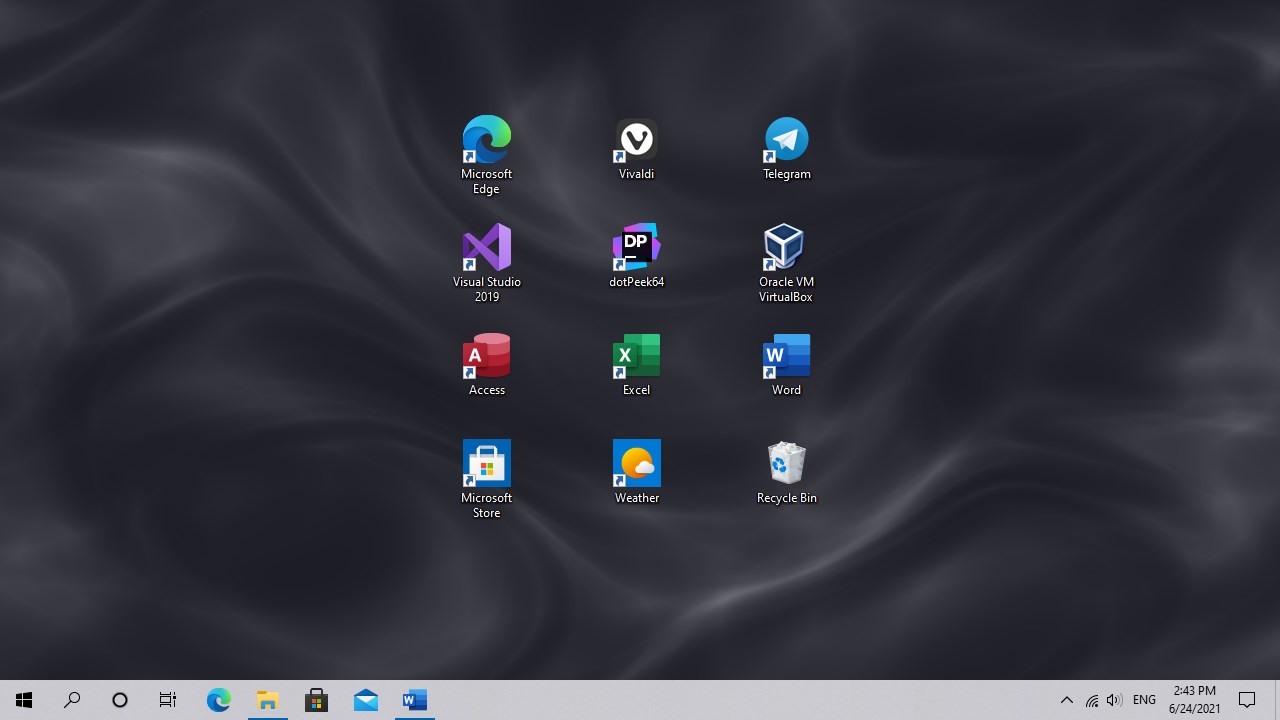Show hidden system tray icons
The height and width of the screenshot is (720, 1280).
pos(1066,700)
